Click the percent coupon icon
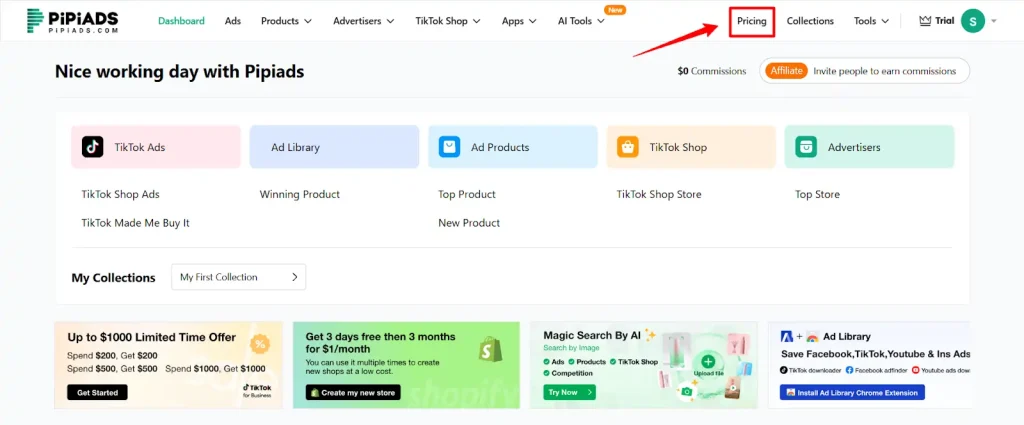 pos(259,343)
